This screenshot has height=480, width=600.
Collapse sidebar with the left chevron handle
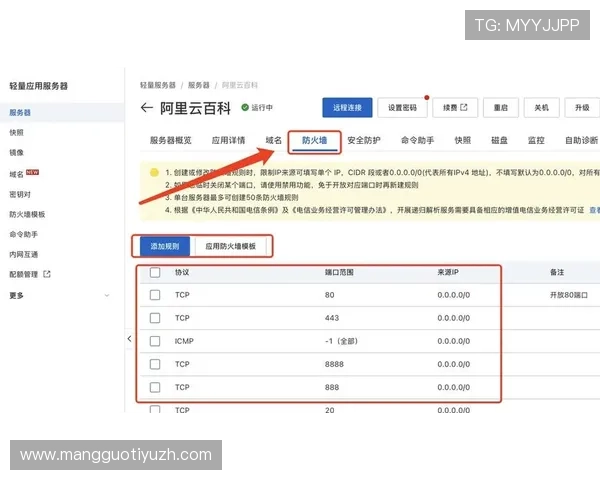tap(129, 338)
